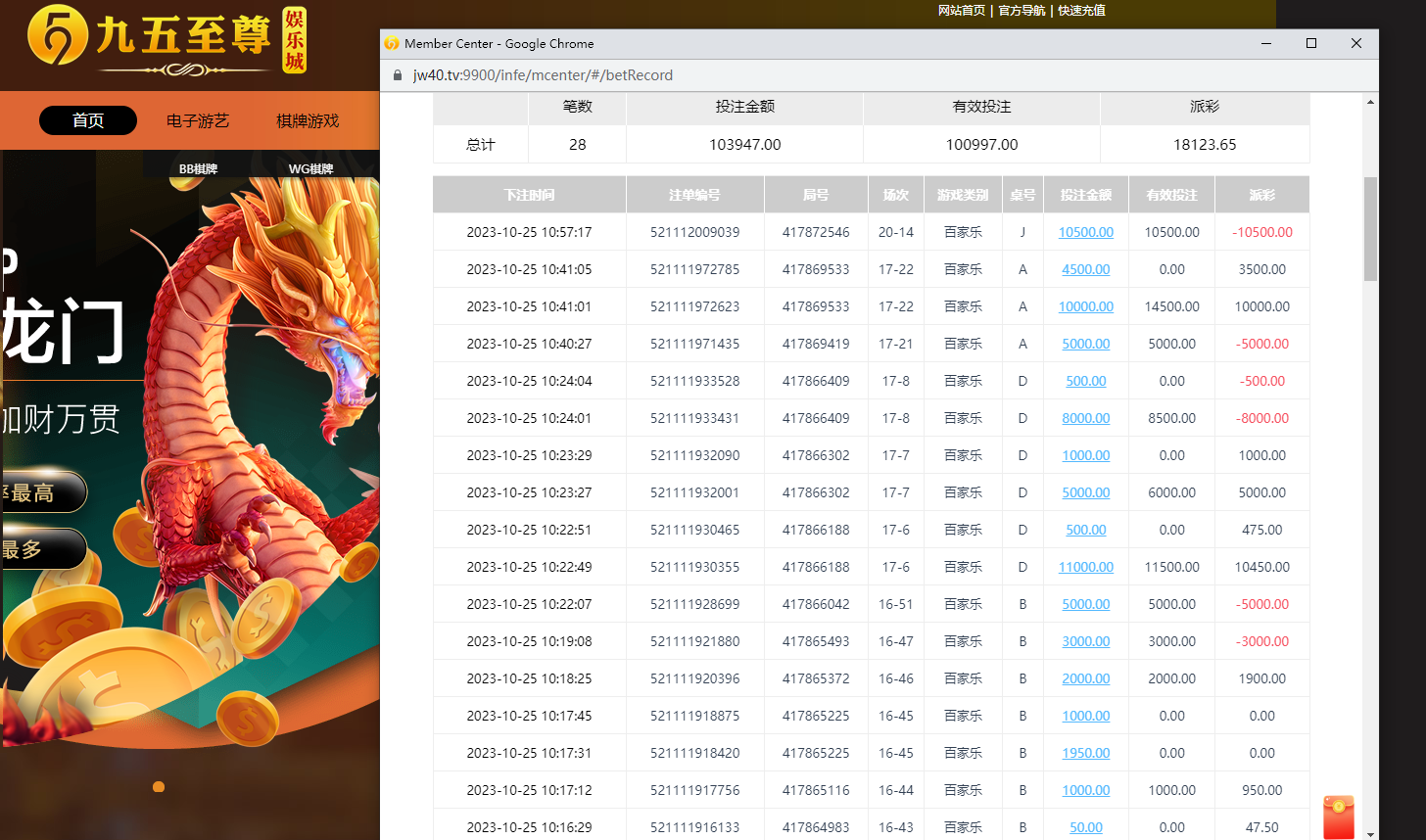This screenshot has width=1426, height=840.
Task: Open 5000.00 link in row 521111932001
Action: click(1086, 492)
